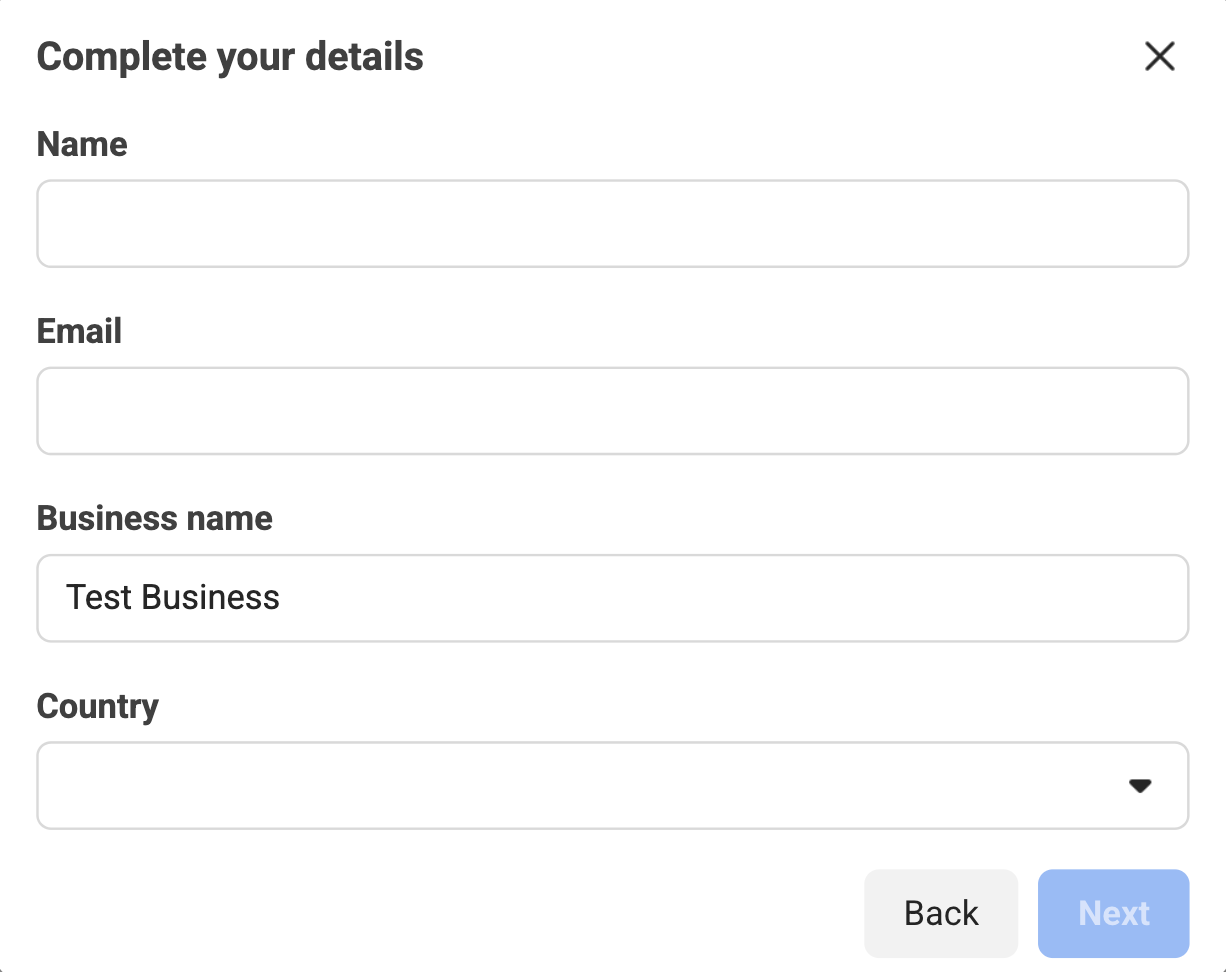
Task: Click the Name input field
Action: (x=612, y=224)
